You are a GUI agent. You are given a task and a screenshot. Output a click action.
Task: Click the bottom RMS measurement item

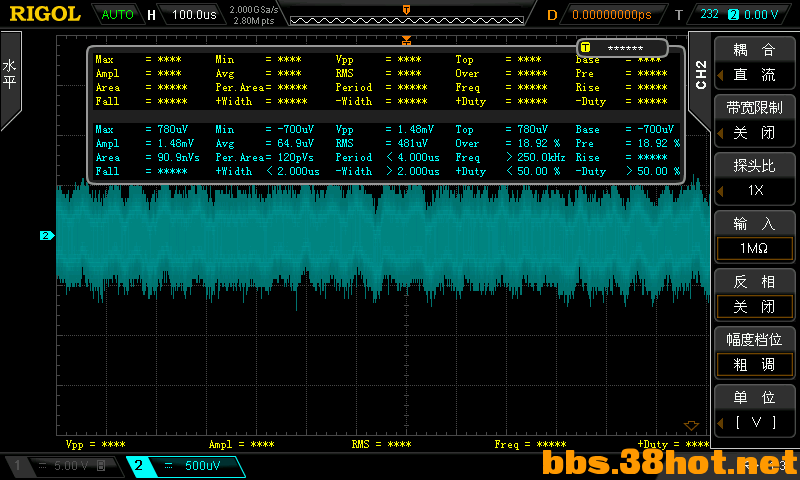[382, 444]
